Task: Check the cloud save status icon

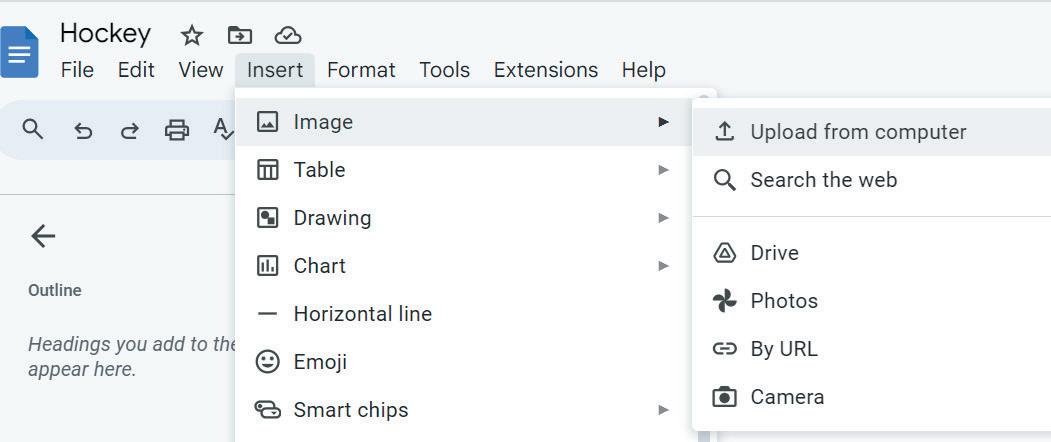Action: click(288, 36)
